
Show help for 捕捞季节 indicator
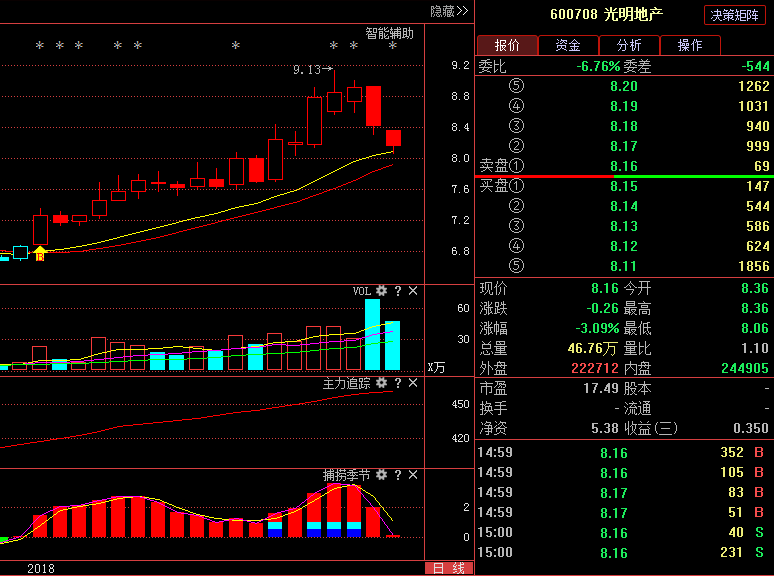pyautogui.click(x=397, y=475)
